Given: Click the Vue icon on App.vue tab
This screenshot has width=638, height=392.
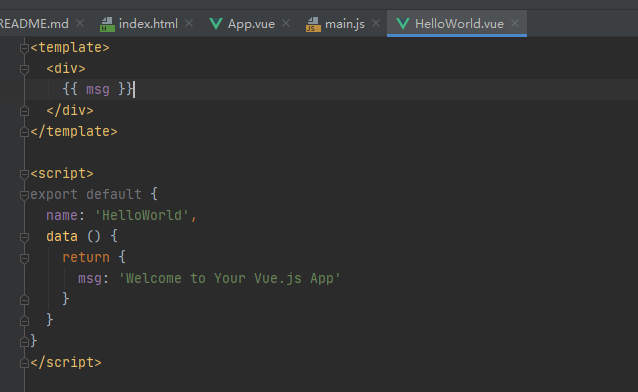Looking at the screenshot, I should point(216,24).
